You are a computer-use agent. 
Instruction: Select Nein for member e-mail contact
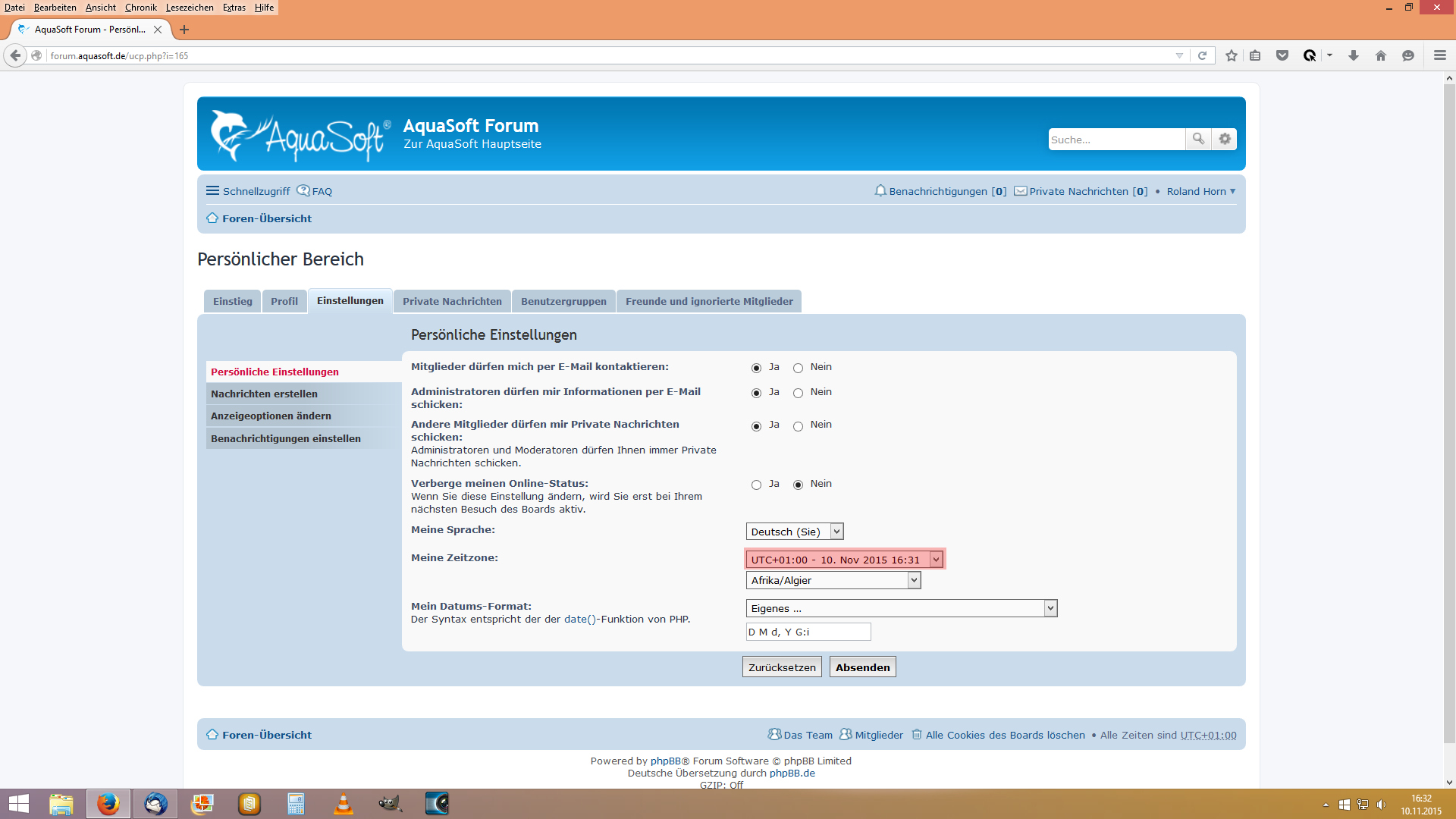click(798, 368)
